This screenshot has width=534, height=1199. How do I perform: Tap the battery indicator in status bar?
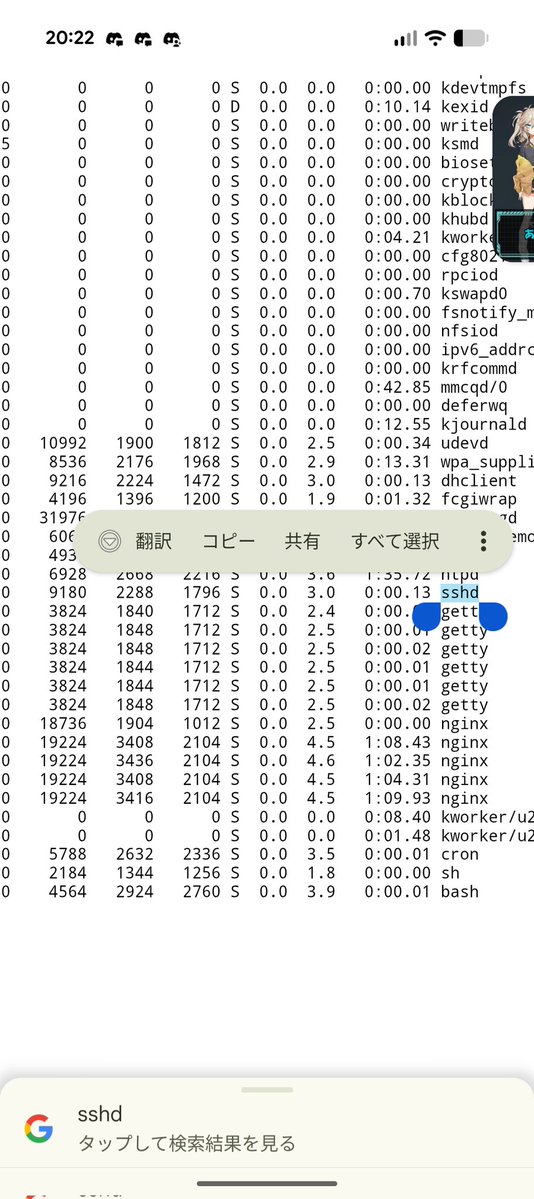(471, 37)
